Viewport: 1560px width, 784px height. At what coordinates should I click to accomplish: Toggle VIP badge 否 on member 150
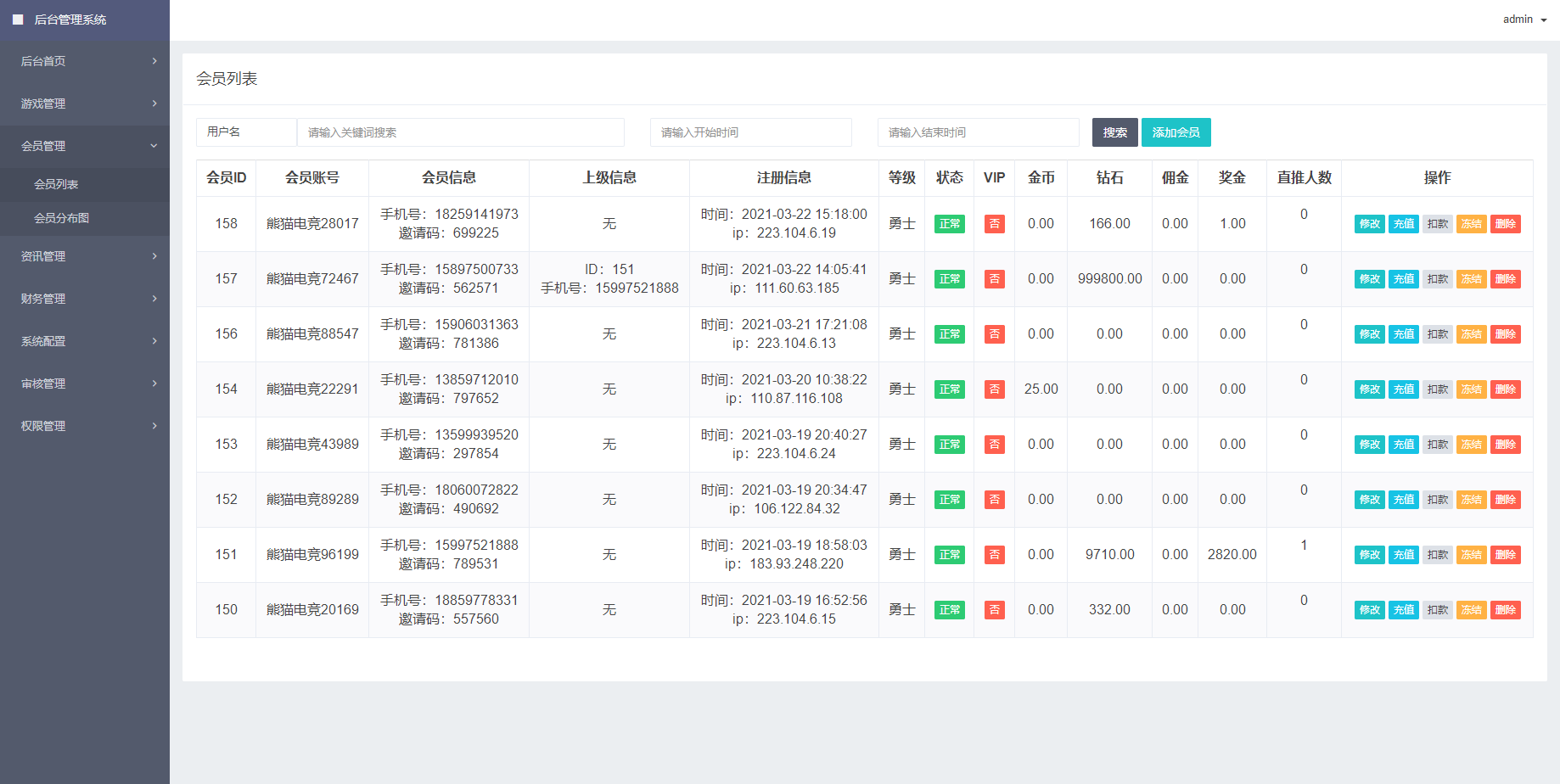click(x=994, y=609)
